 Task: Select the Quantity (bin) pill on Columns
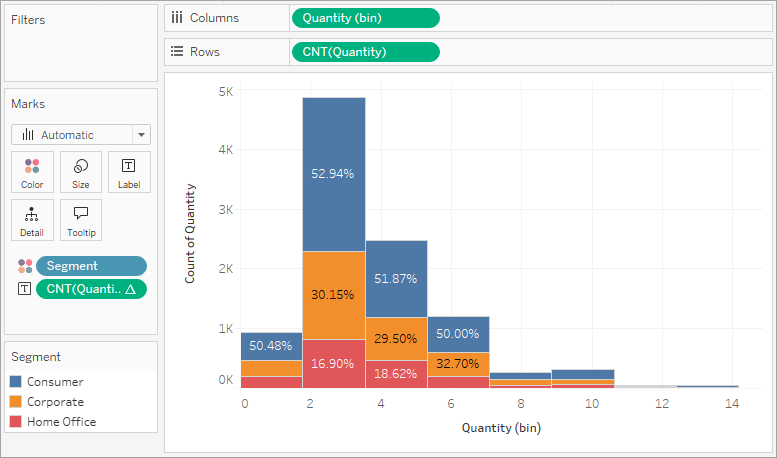(x=366, y=18)
